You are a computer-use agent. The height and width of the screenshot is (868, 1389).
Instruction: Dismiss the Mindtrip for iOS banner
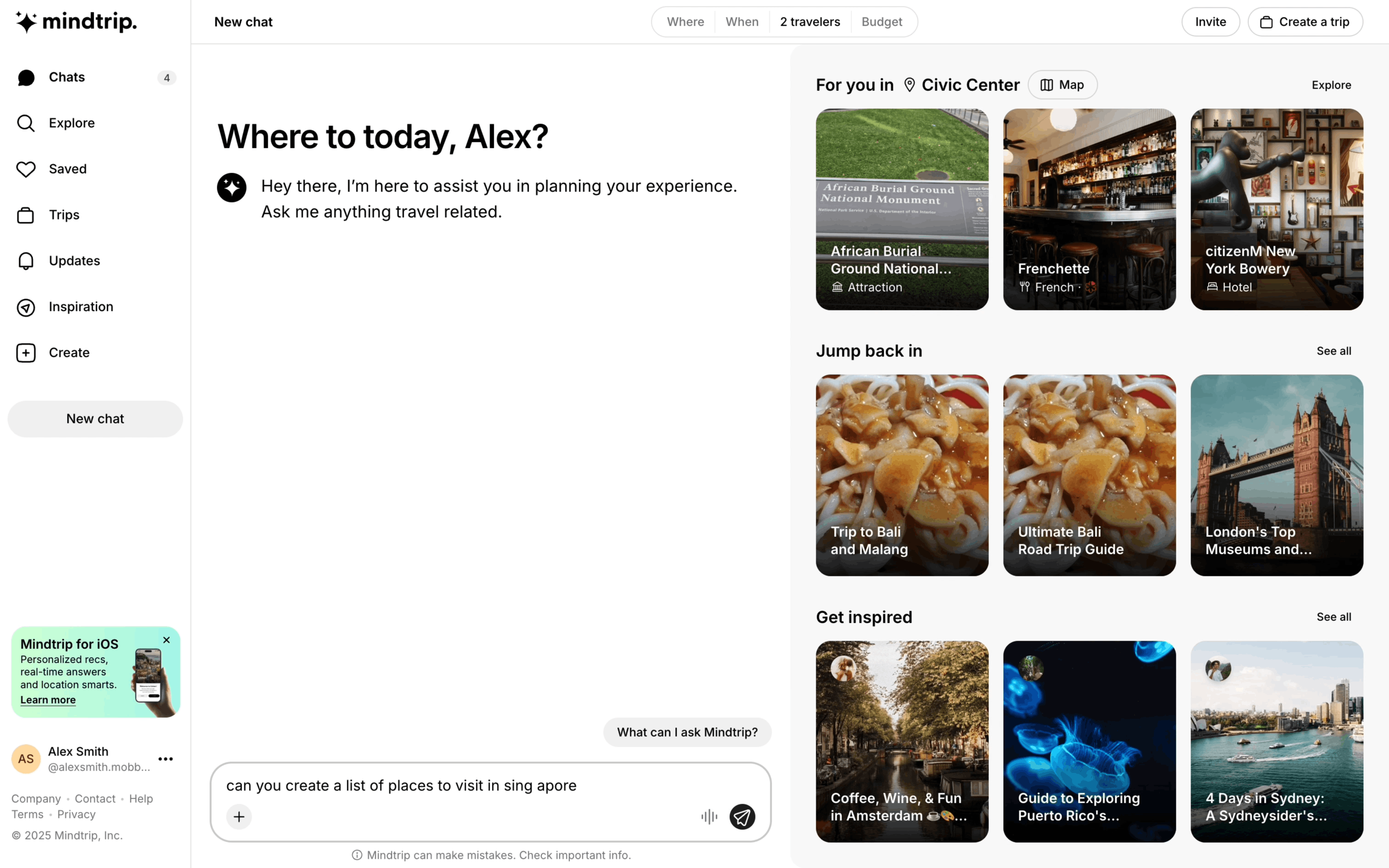166,640
